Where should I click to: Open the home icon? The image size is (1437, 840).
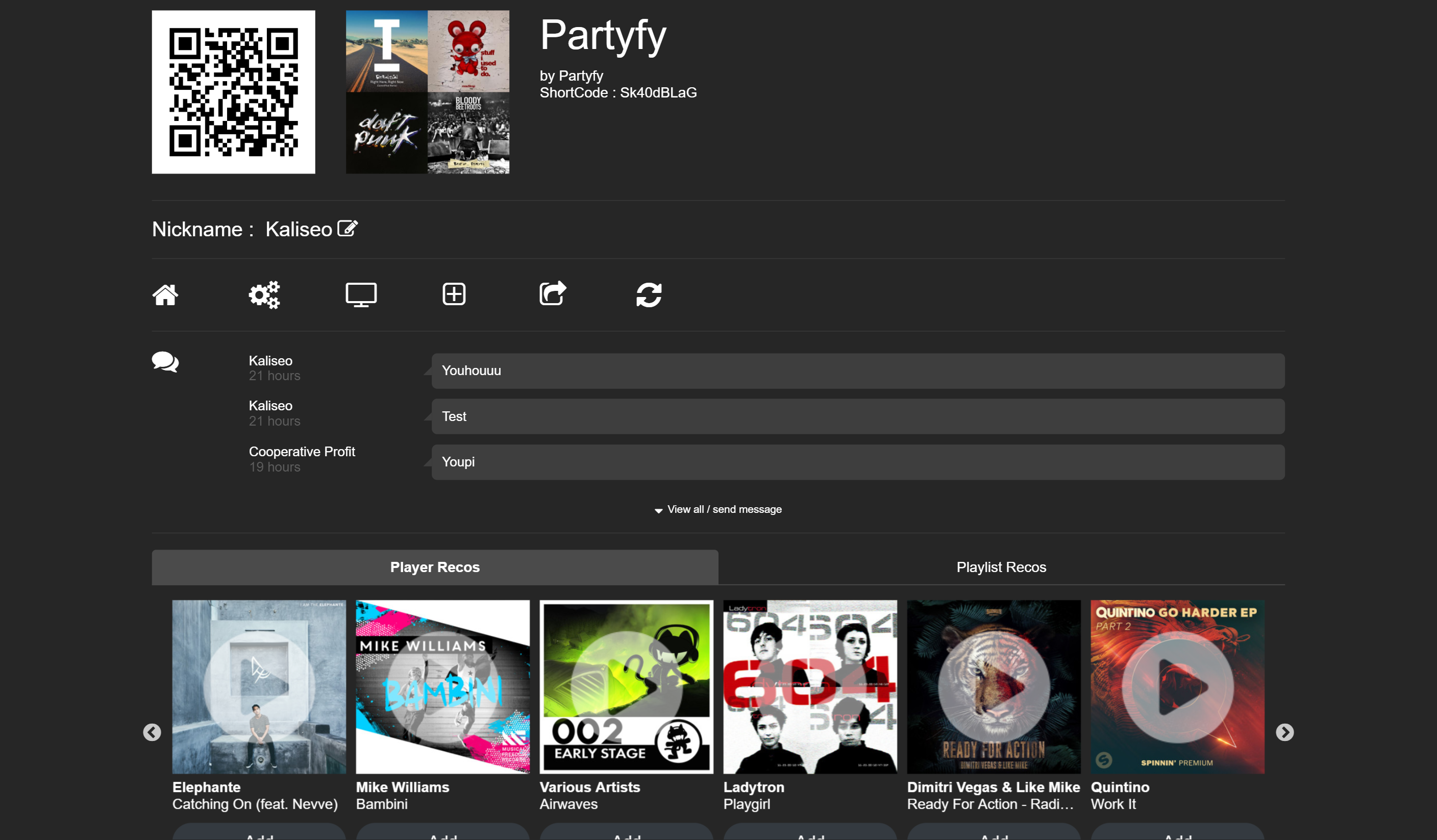click(x=165, y=295)
